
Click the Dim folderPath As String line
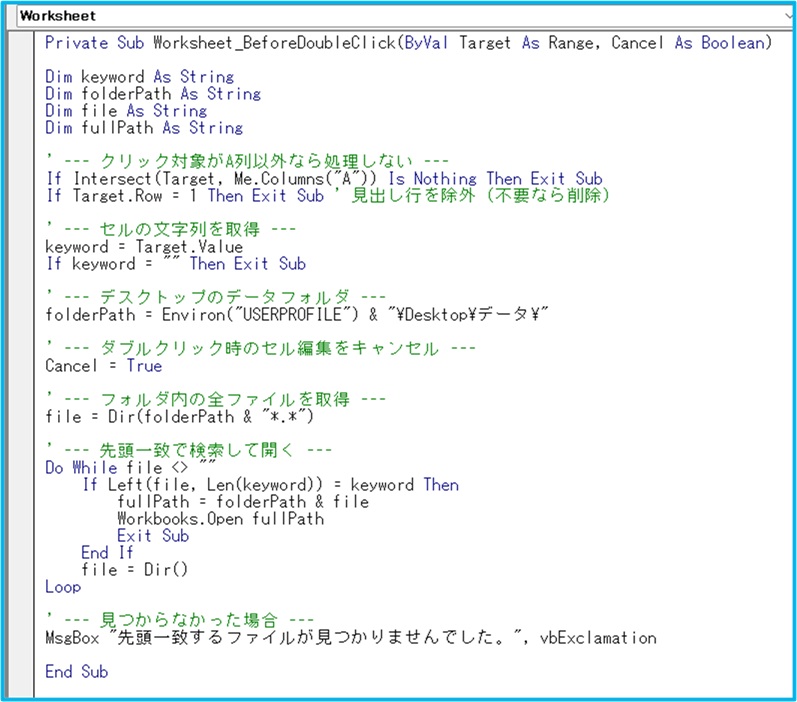pos(152,94)
